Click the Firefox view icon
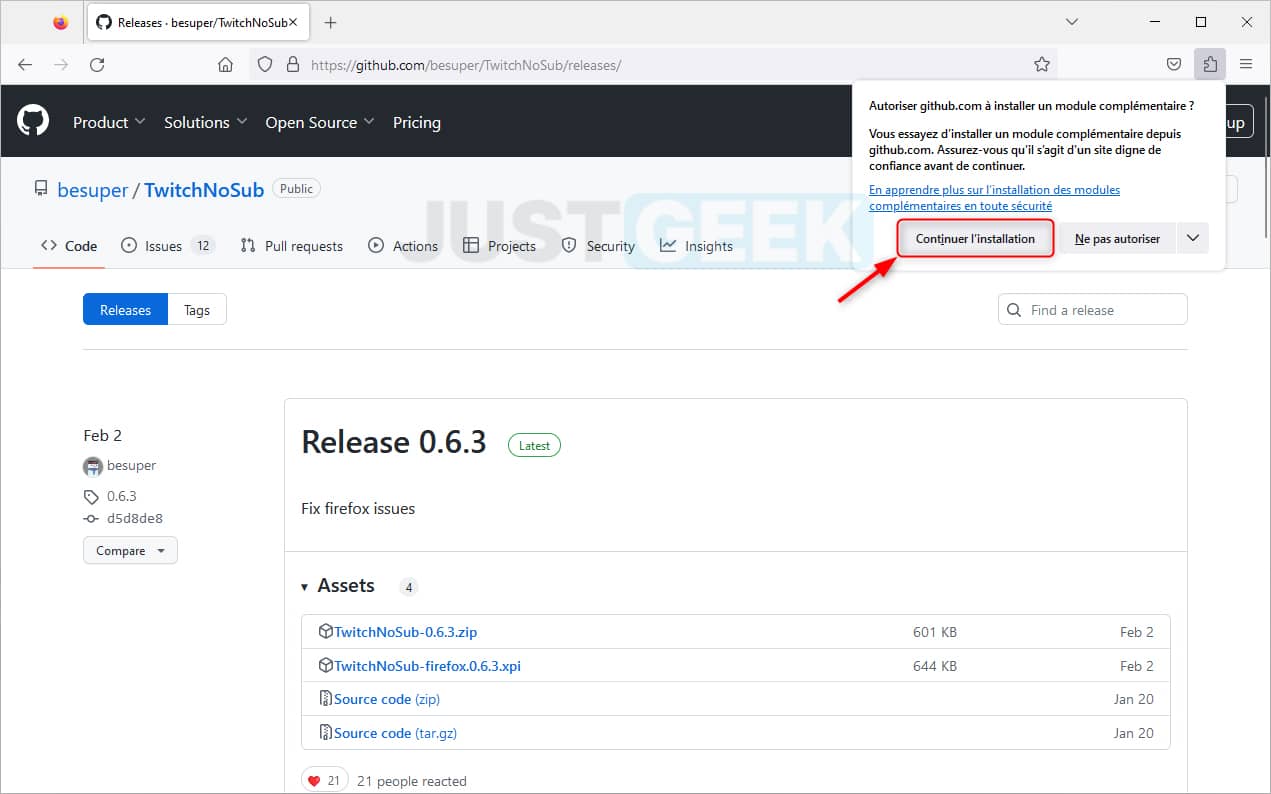Image resolution: width=1271 pixels, height=794 pixels. click(61, 22)
